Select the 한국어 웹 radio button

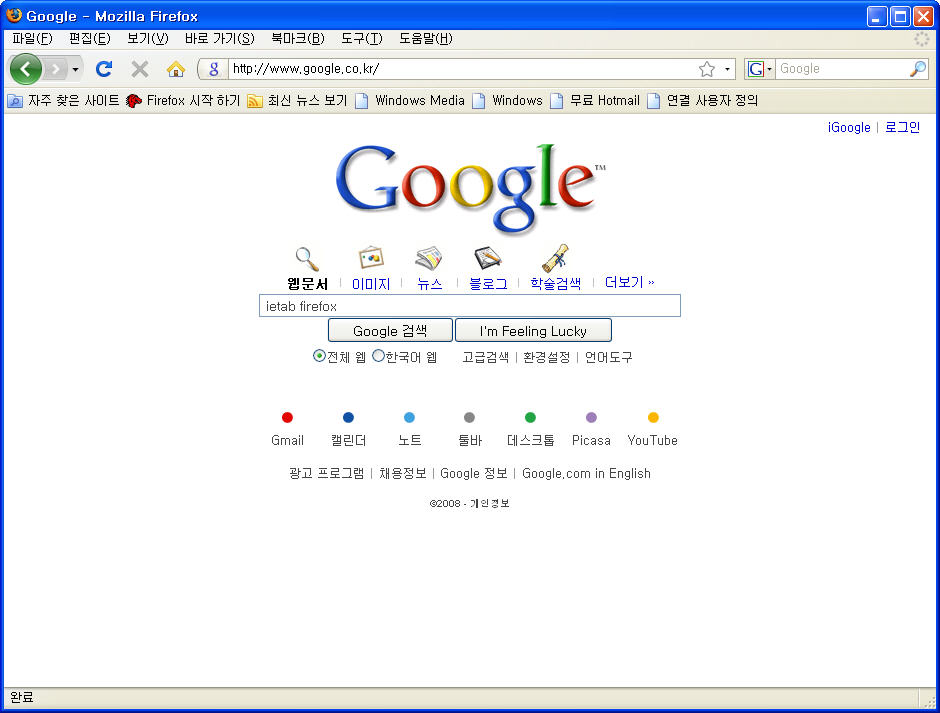(x=379, y=356)
